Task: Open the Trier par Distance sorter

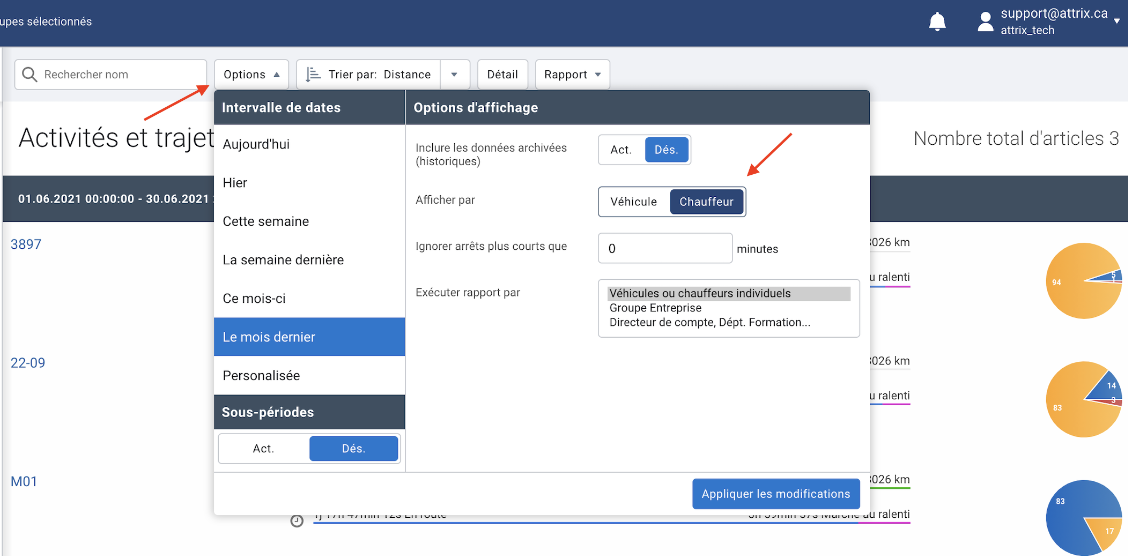Action: coord(369,74)
